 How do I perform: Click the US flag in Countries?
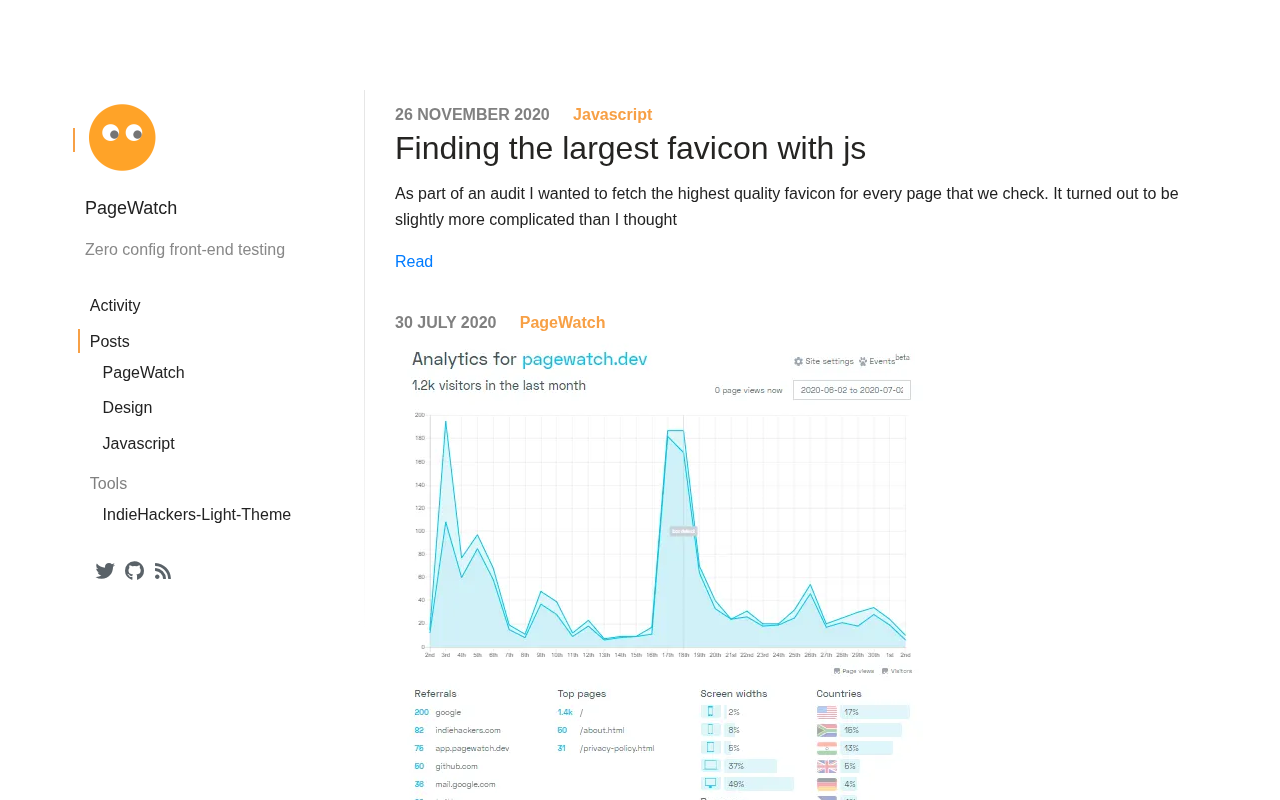827,712
